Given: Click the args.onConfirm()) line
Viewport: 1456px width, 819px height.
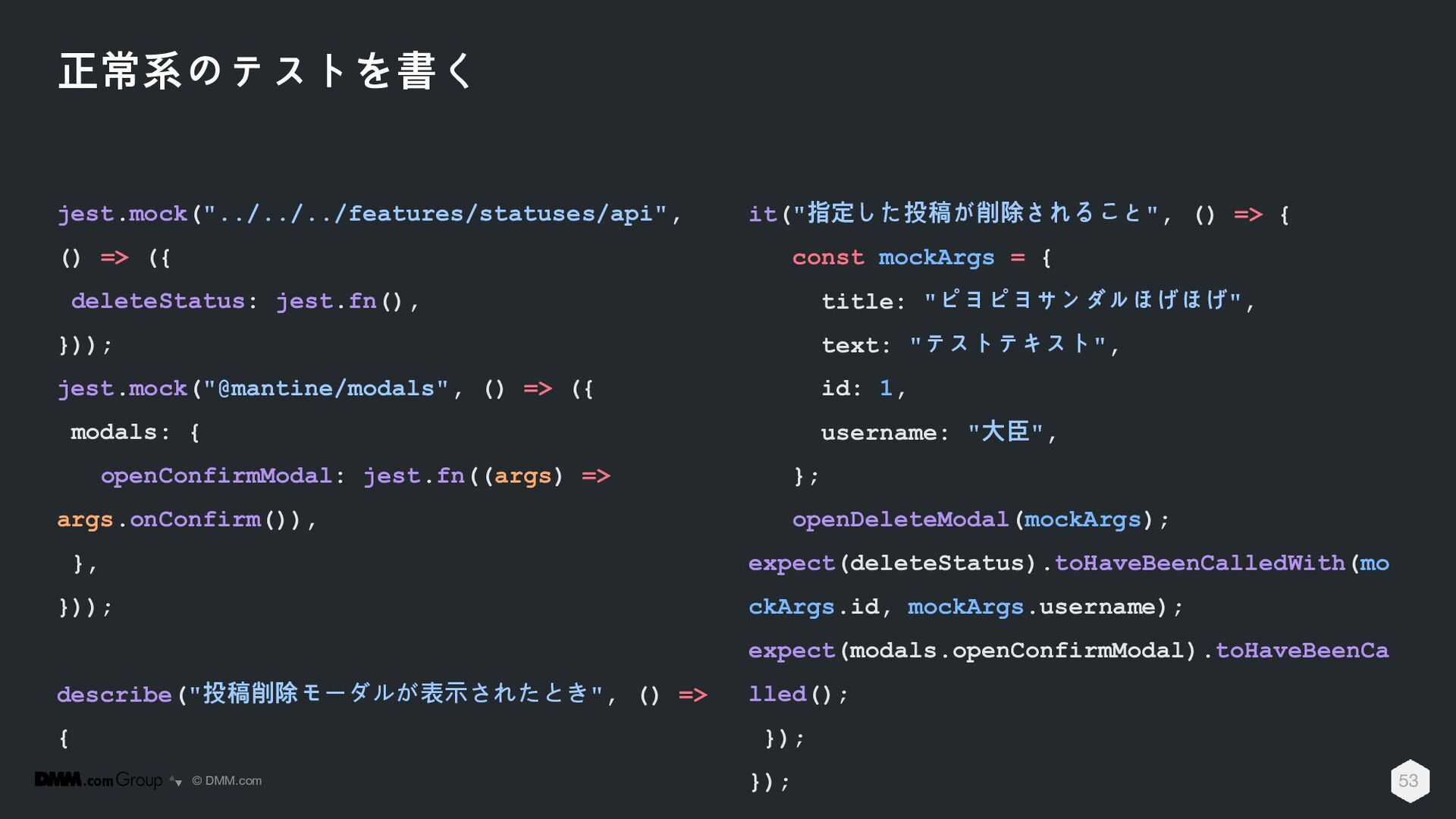Looking at the screenshot, I should point(187,519).
